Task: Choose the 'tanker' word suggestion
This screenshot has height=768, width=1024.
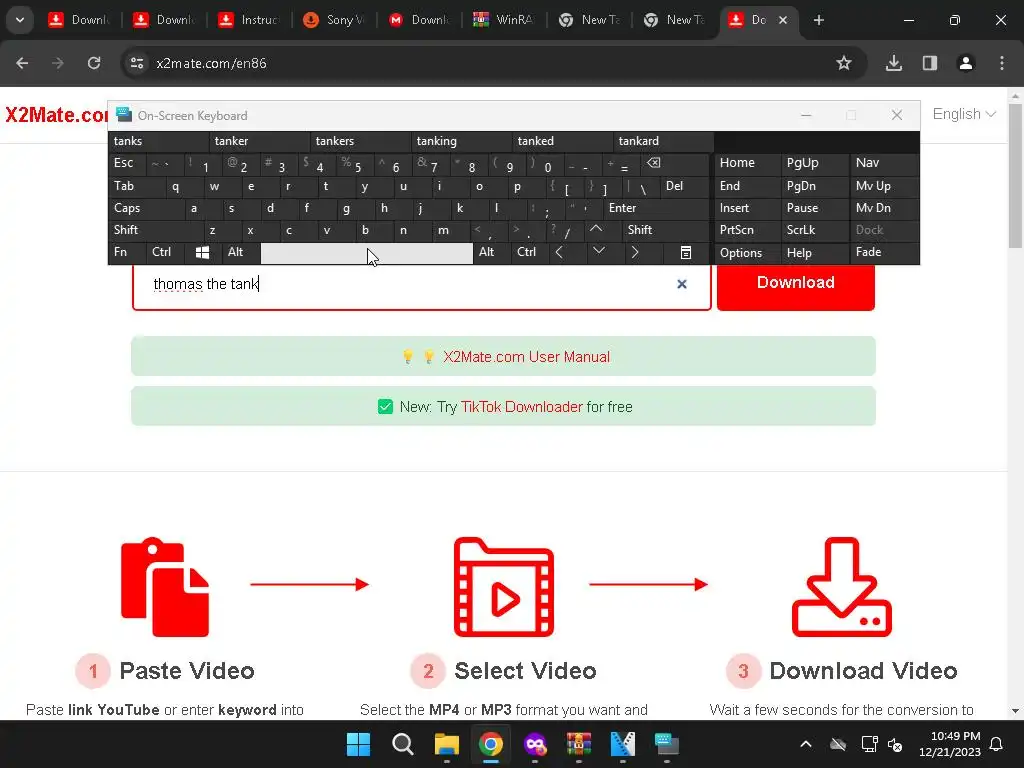Action: (260, 141)
